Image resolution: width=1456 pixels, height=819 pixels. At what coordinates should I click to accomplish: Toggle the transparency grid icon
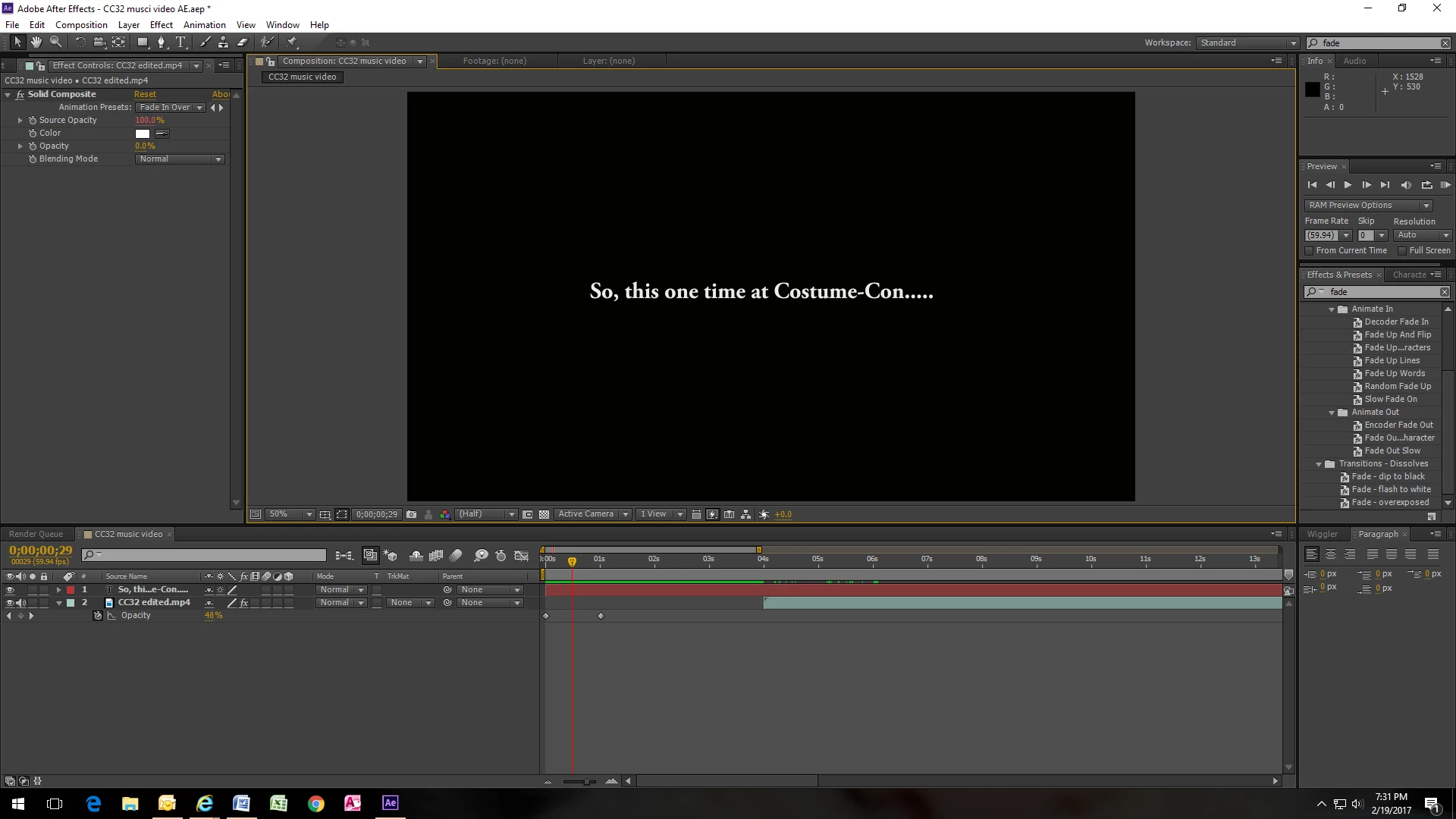[544, 514]
